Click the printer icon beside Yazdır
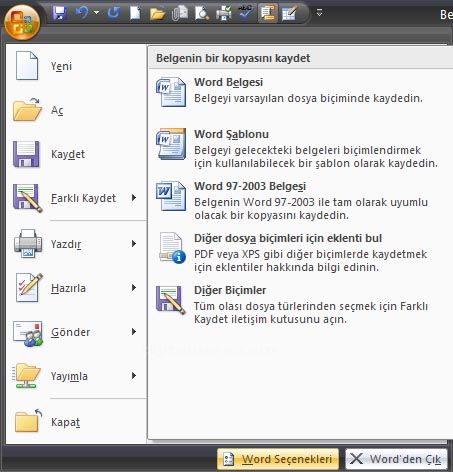Viewport: 453px width, 472px height. coord(28,243)
